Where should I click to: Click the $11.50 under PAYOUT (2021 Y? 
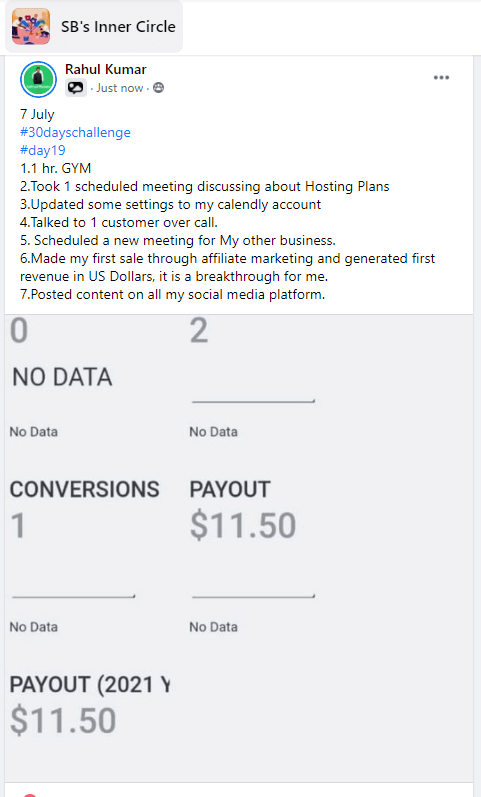pos(63,721)
